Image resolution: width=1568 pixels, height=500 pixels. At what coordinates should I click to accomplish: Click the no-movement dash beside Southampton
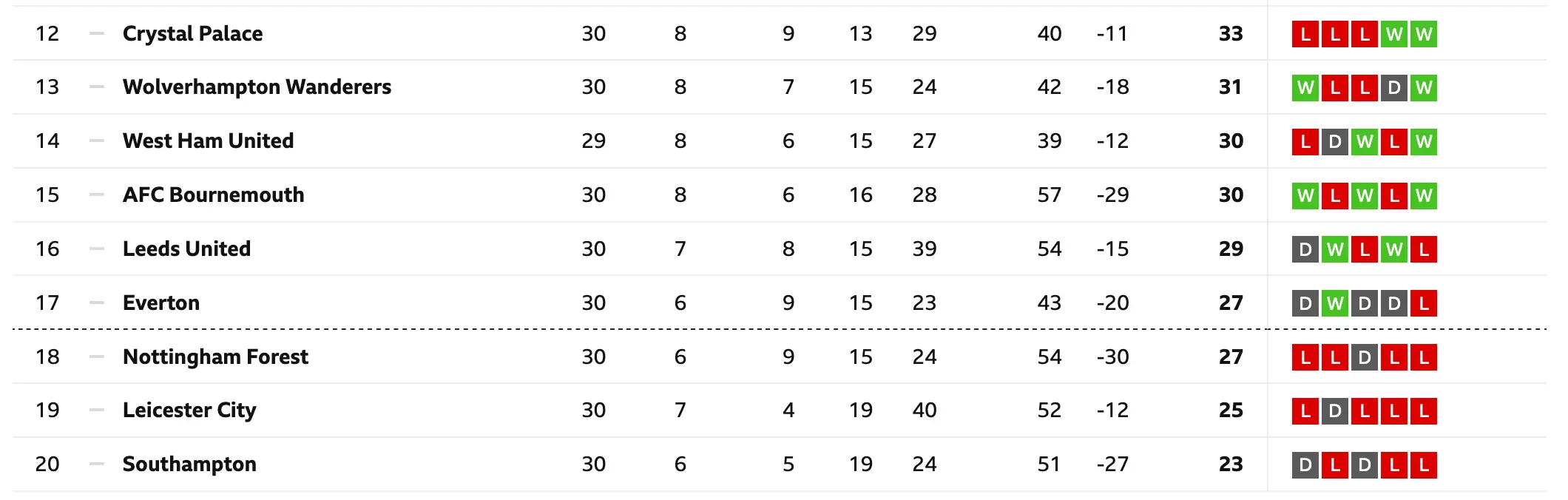pyautogui.click(x=96, y=464)
